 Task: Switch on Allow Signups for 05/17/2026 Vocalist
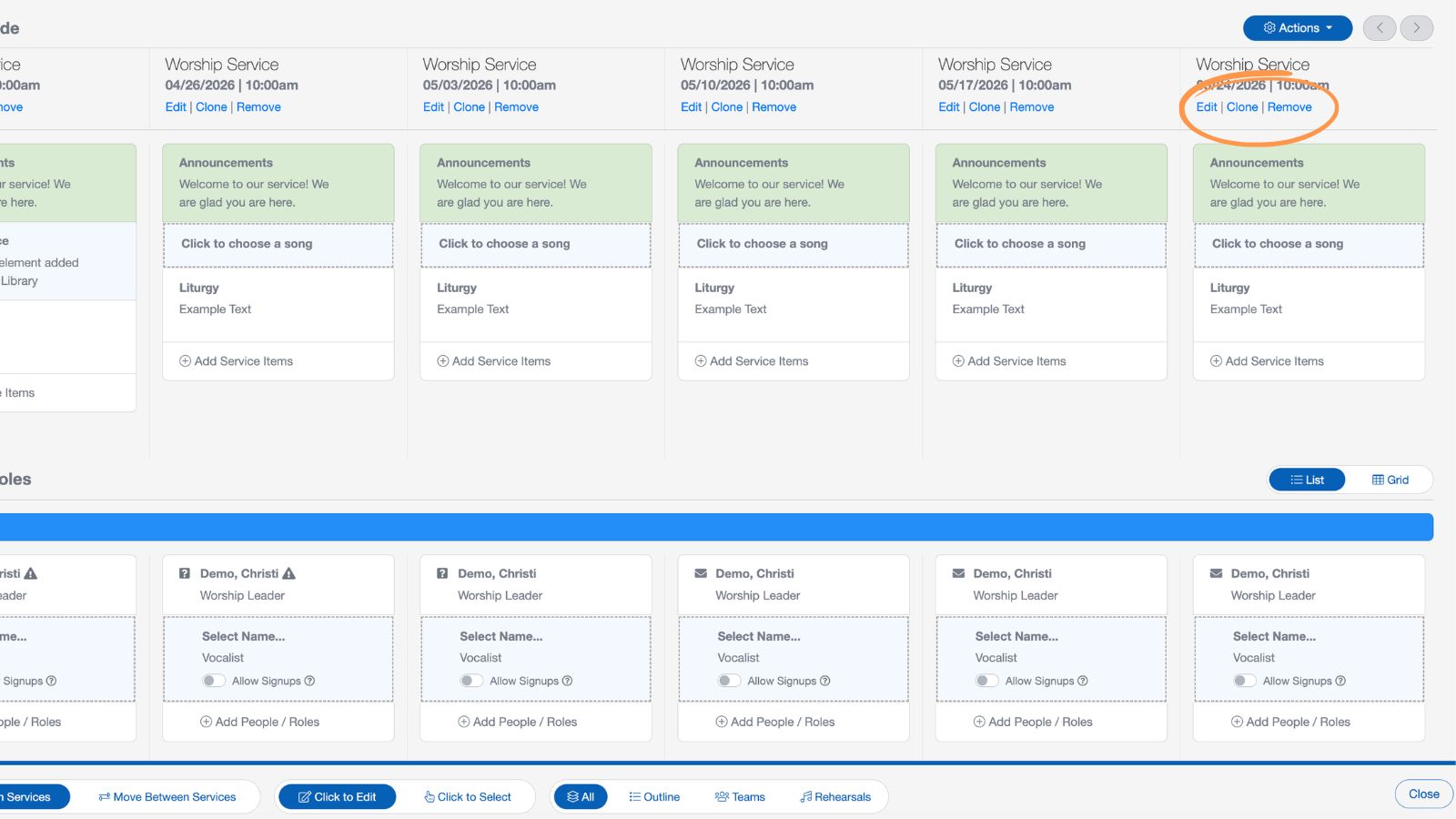(986, 681)
